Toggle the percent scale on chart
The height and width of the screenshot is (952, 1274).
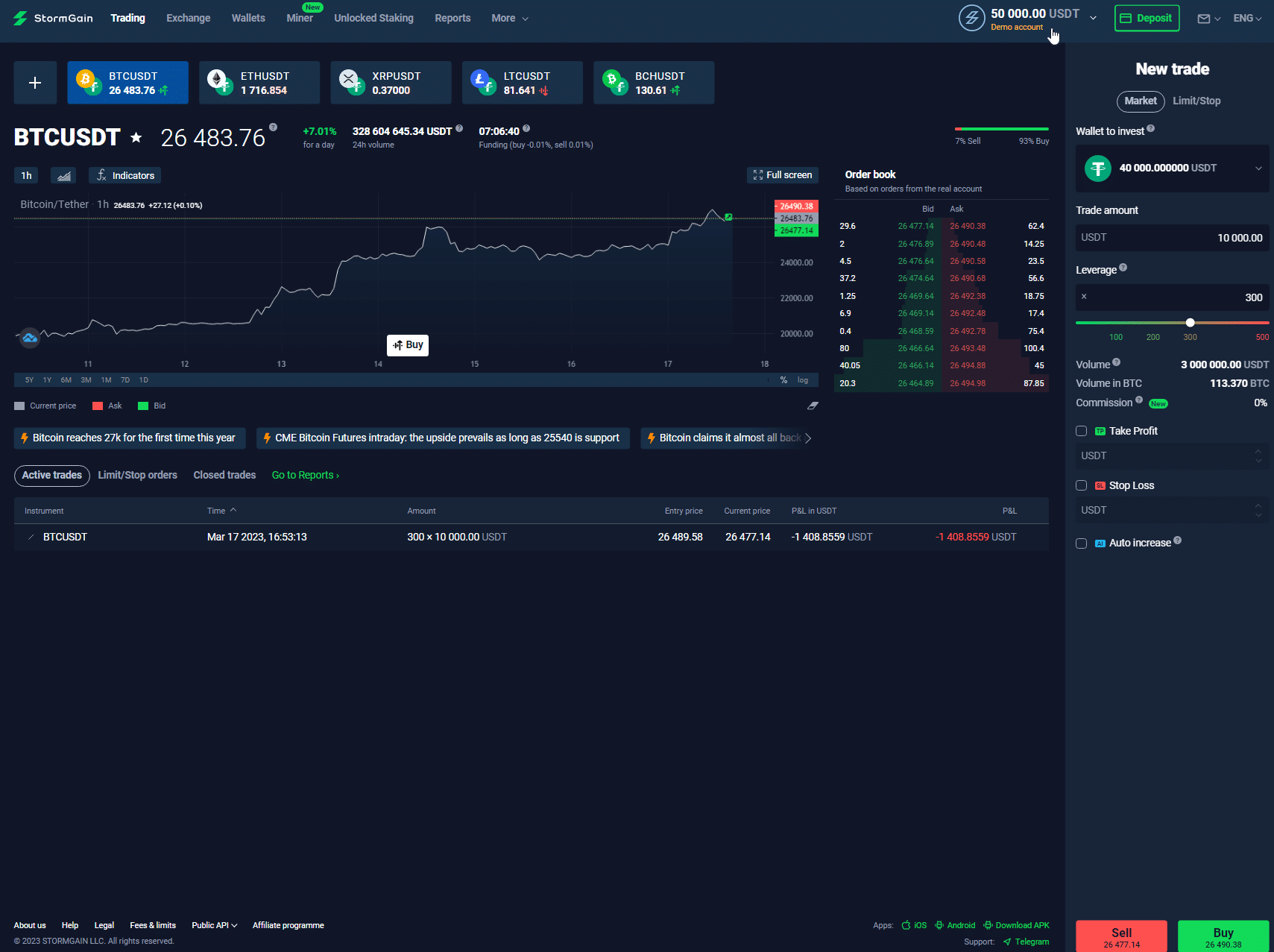pyautogui.click(x=783, y=380)
